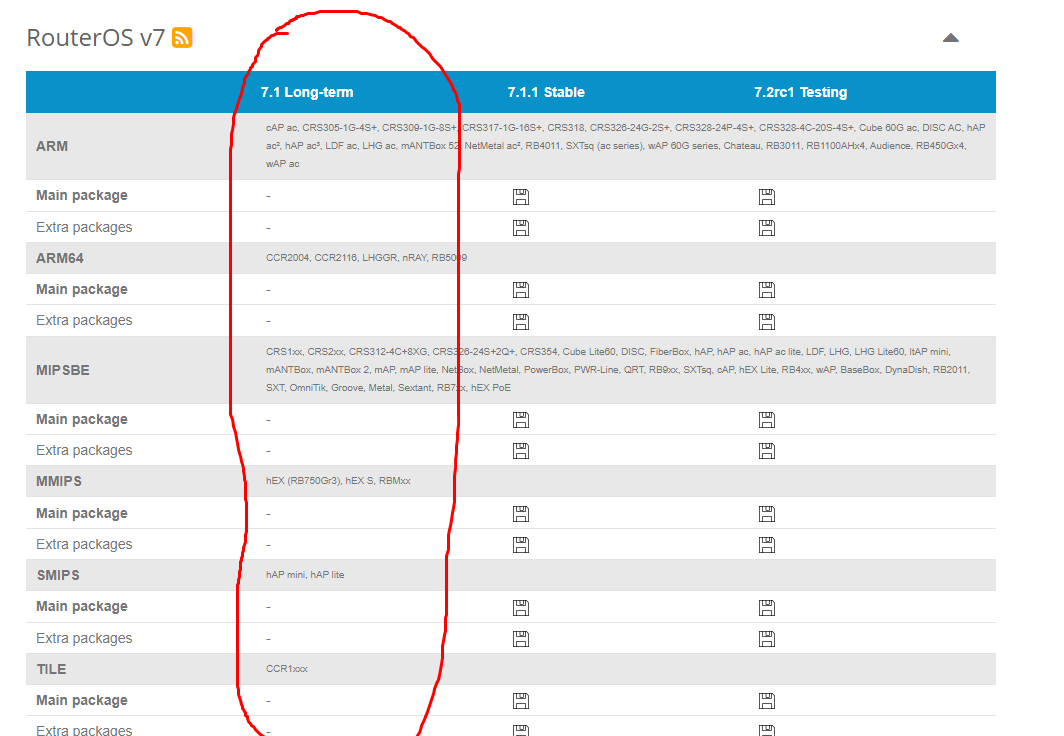Select the 7.1 Long-term column header
Screen dimensions: 1064x736
click(307, 92)
